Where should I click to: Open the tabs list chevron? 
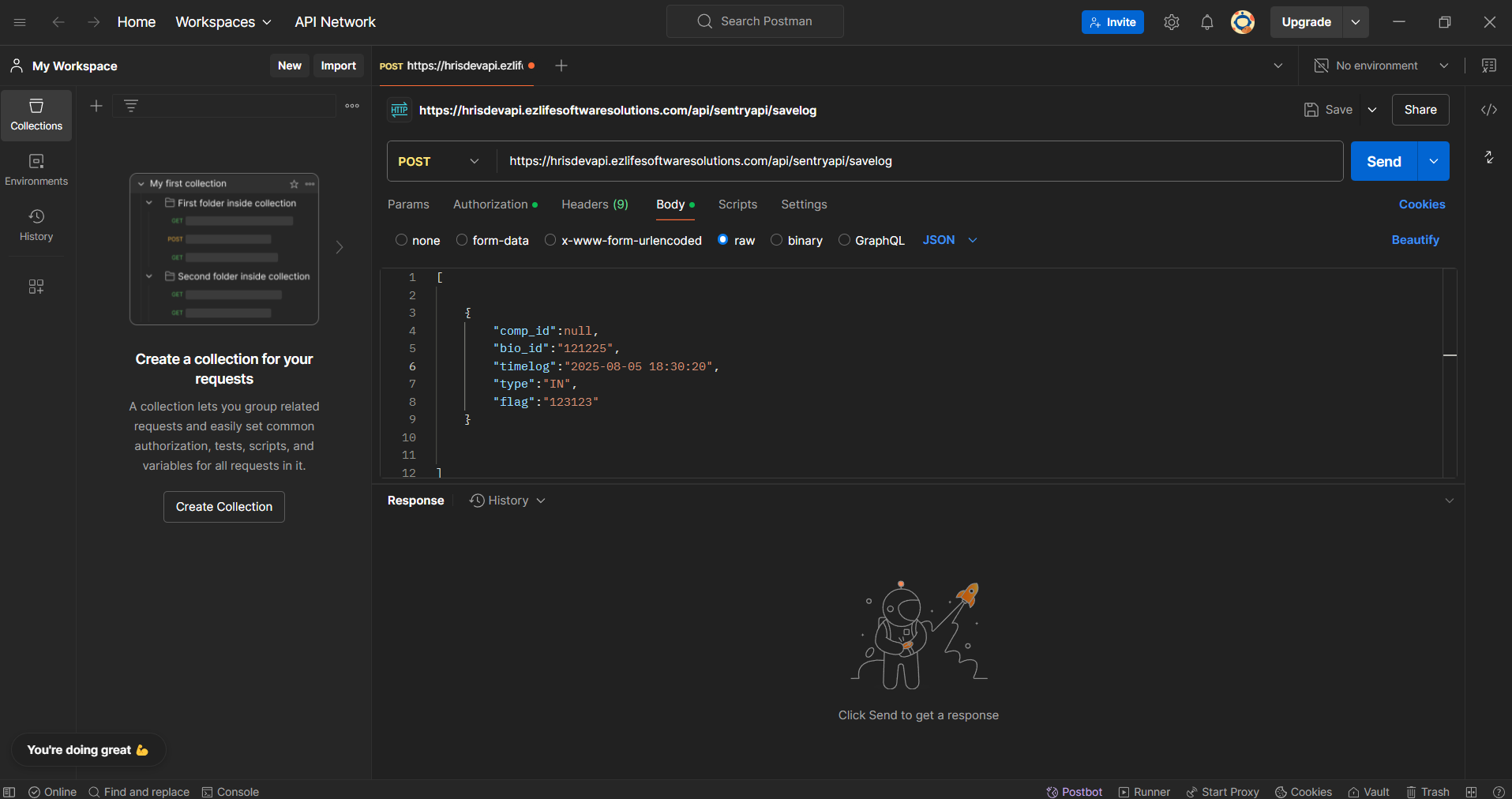[x=1278, y=66]
